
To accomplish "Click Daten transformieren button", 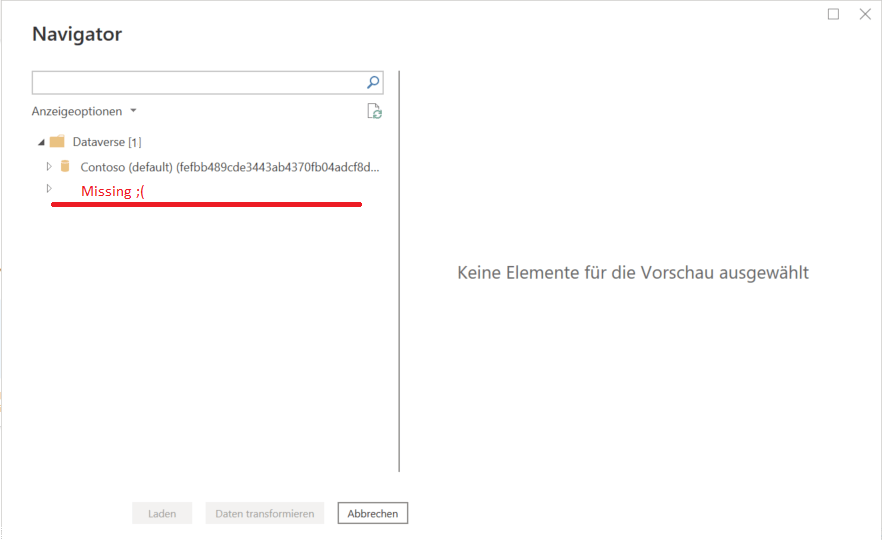I will [264, 514].
